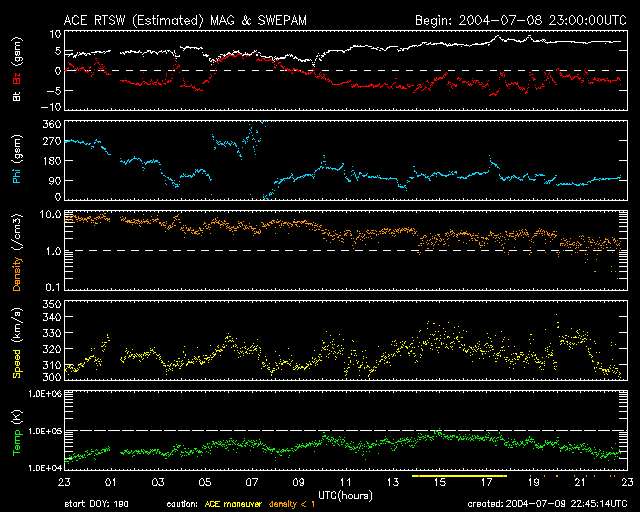Click the orange Density axis label
Viewport: 640px width, 512px height.
coord(16,252)
